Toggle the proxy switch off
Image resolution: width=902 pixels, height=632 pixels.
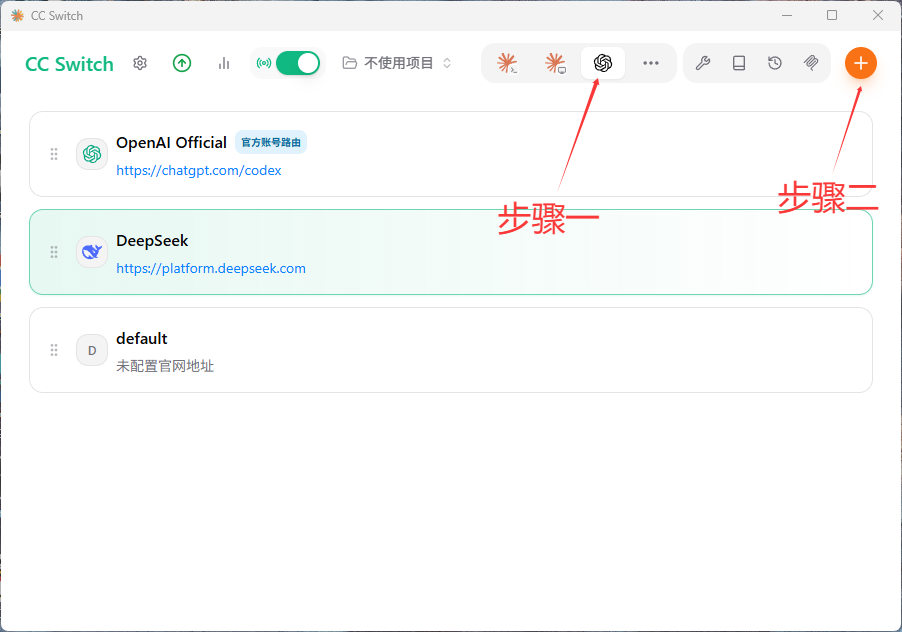298,63
